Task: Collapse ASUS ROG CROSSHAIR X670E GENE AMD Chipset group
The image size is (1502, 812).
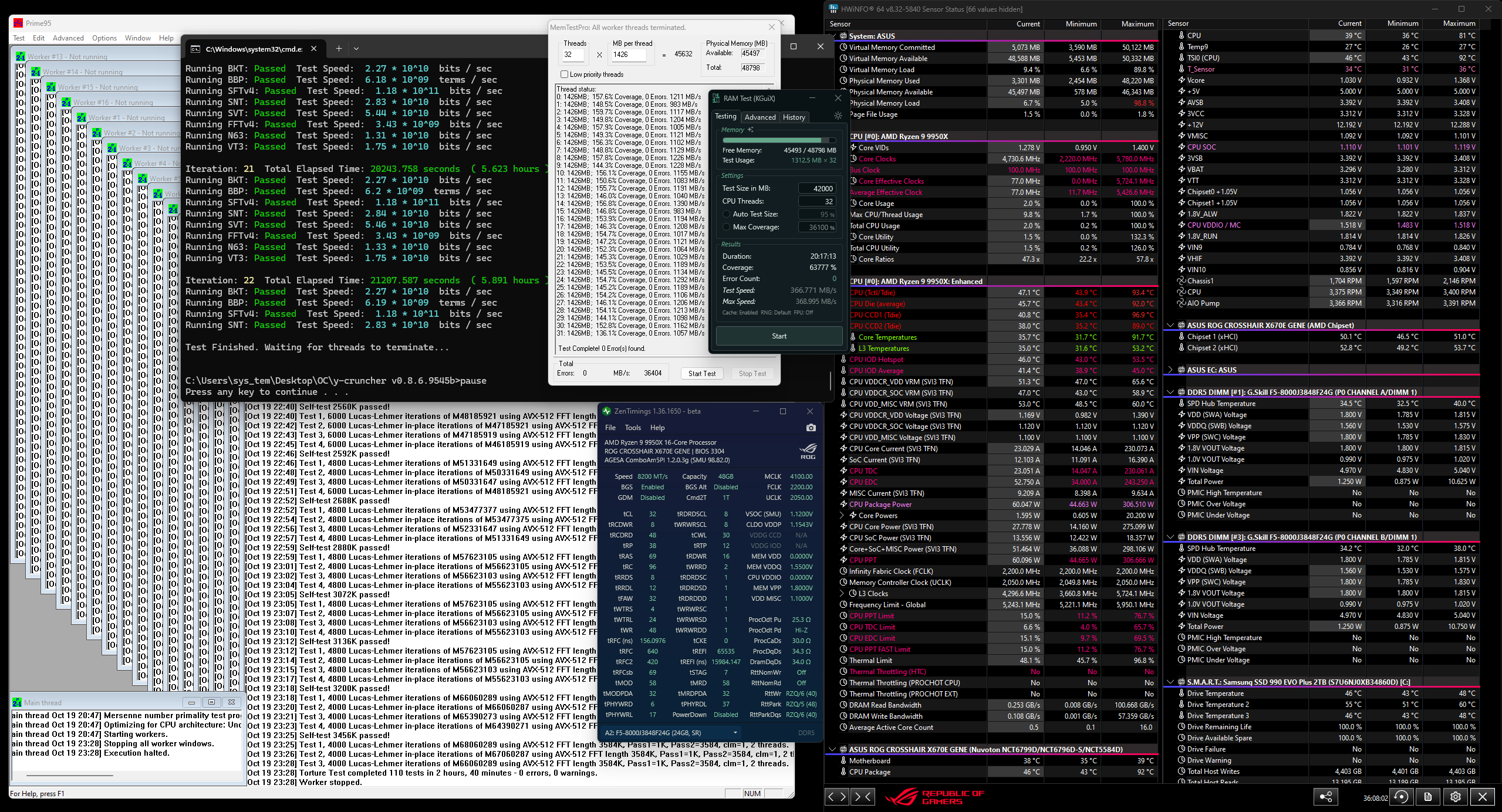Action: (1170, 325)
